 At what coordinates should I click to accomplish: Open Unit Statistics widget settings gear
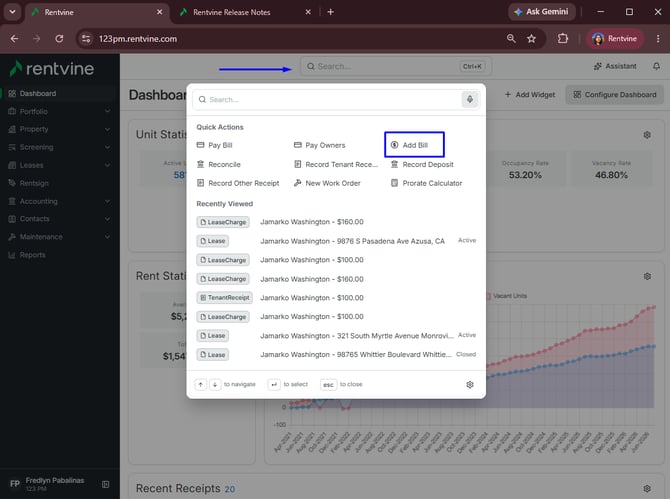click(x=647, y=135)
